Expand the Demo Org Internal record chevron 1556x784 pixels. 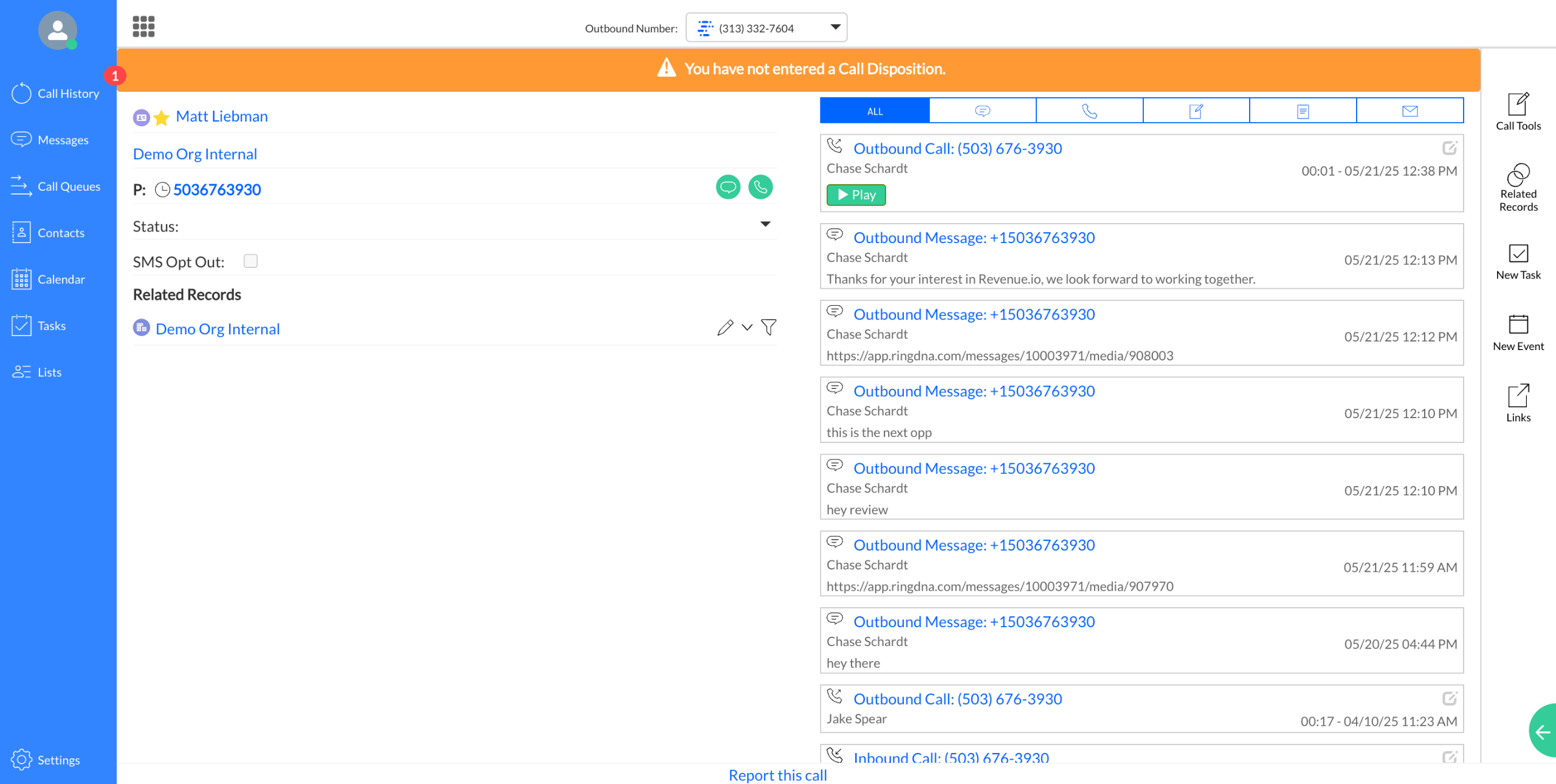(x=747, y=328)
